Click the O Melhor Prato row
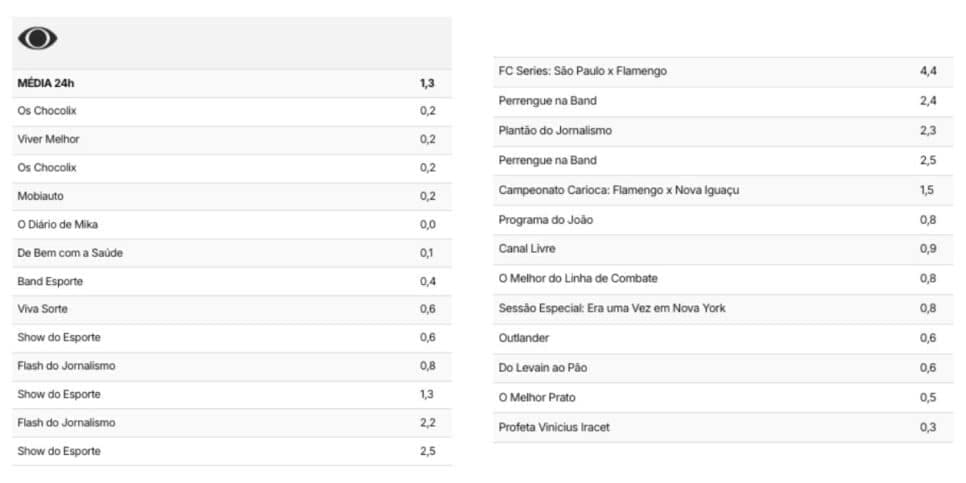The width and height of the screenshot is (966, 483). point(723,397)
